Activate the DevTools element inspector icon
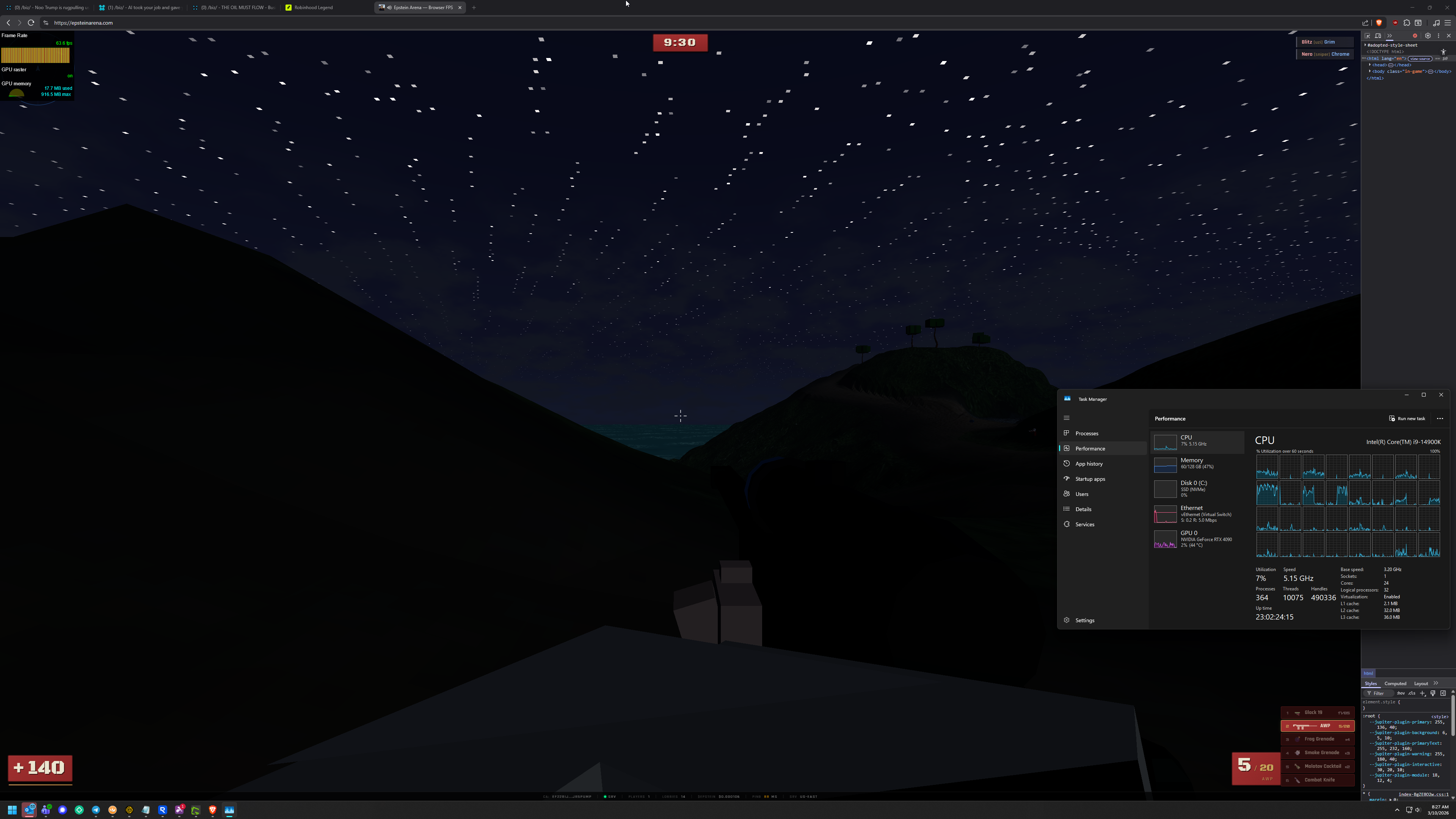 [x=1367, y=36]
